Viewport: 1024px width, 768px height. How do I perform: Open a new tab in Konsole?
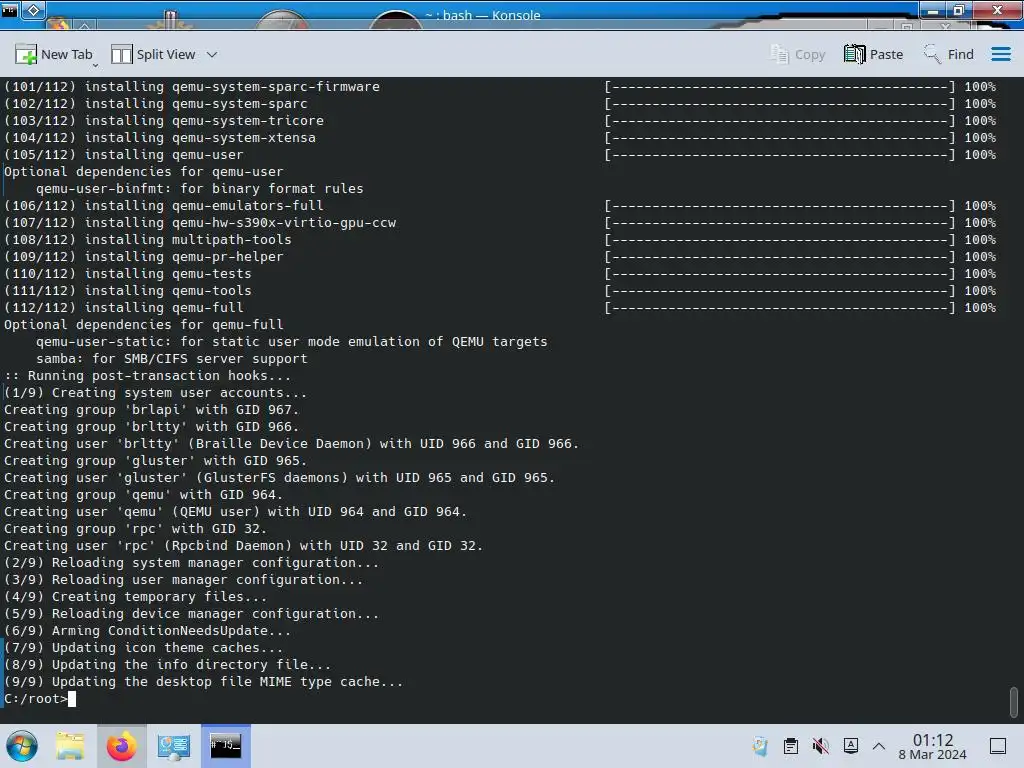point(54,55)
